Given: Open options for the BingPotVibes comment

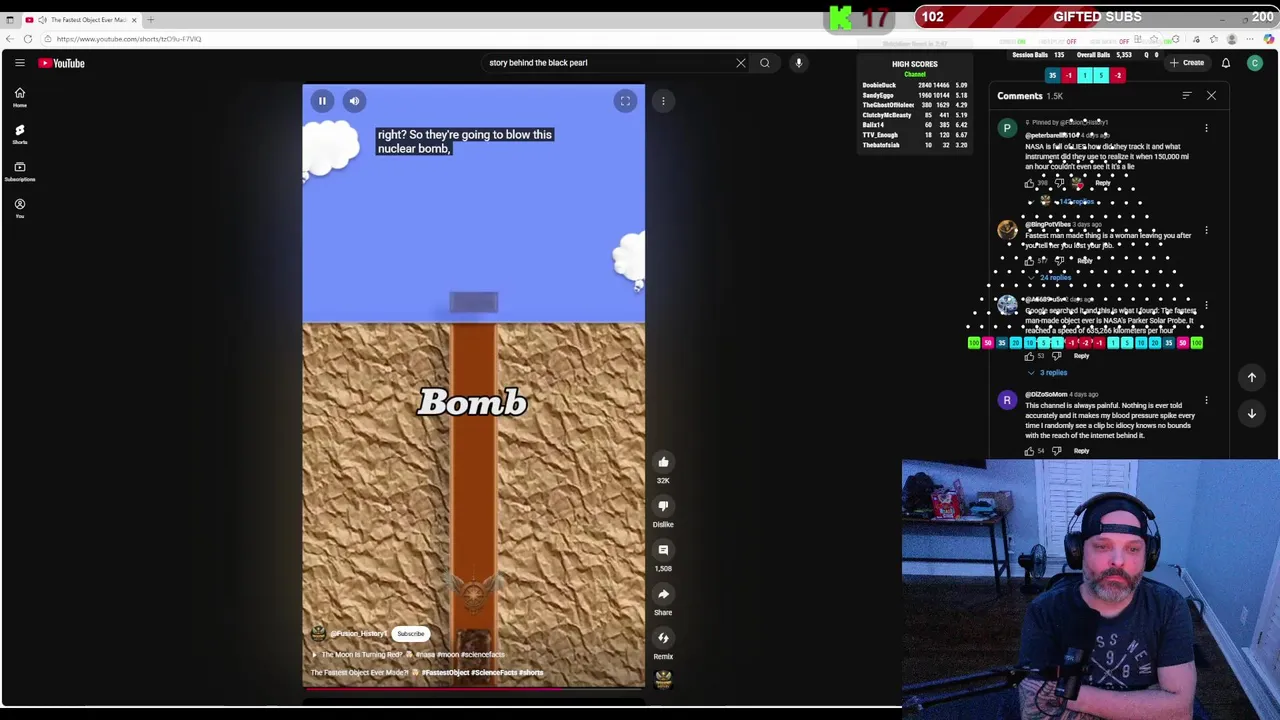Looking at the screenshot, I should coord(1206,230).
